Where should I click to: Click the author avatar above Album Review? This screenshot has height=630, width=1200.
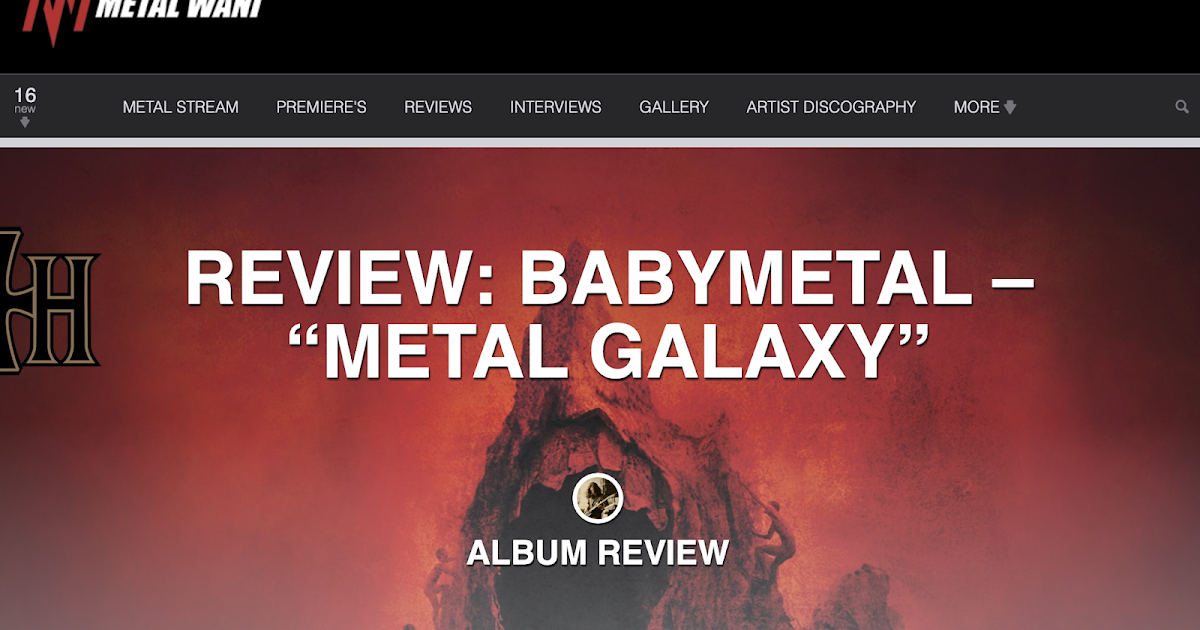pyautogui.click(x=598, y=498)
